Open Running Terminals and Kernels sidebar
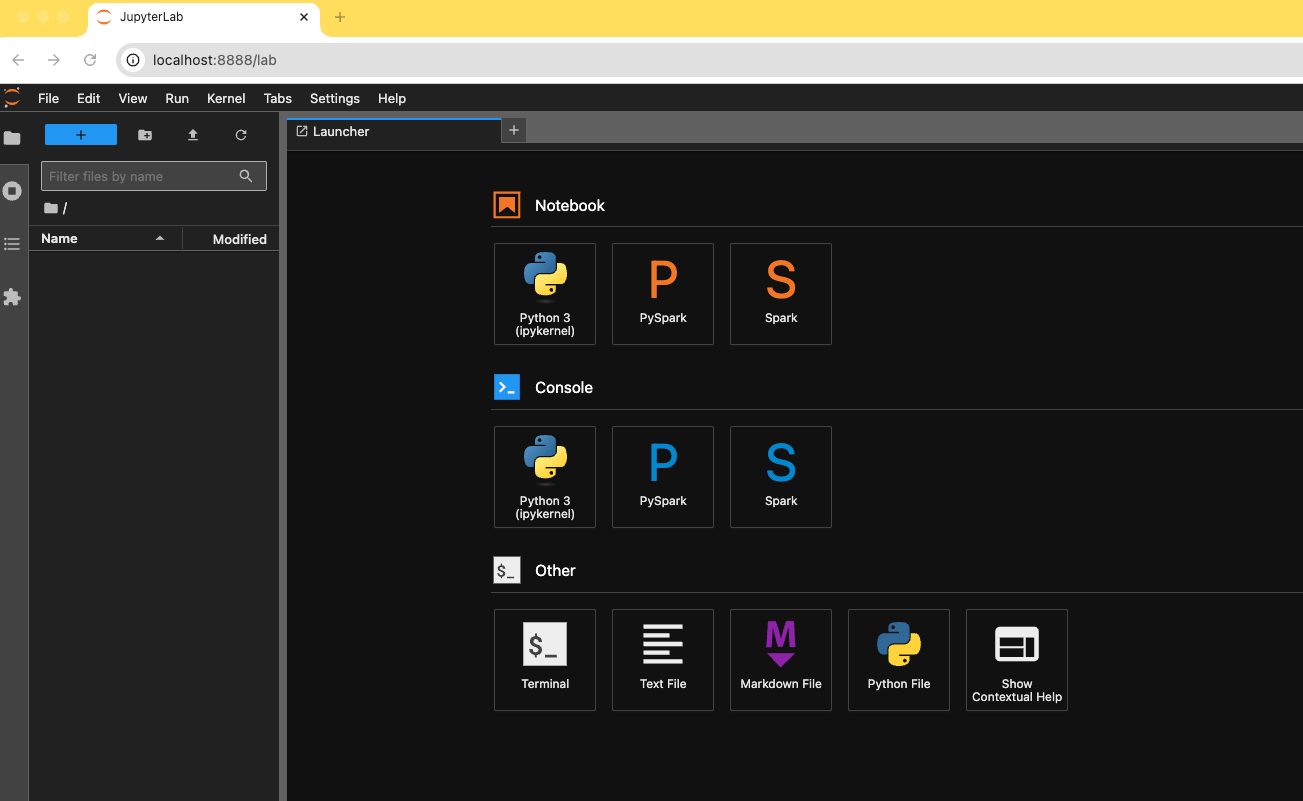1303x801 pixels. (x=12, y=191)
